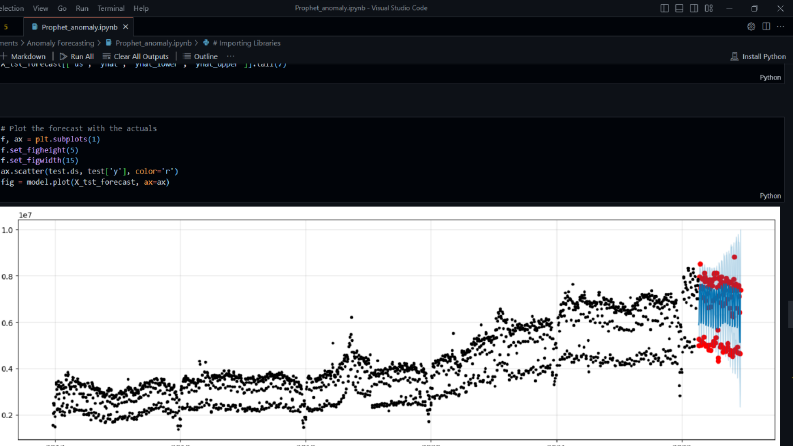This screenshot has width=793, height=446.
Task: Click the notebook file icon in tab
Action: [34, 27]
